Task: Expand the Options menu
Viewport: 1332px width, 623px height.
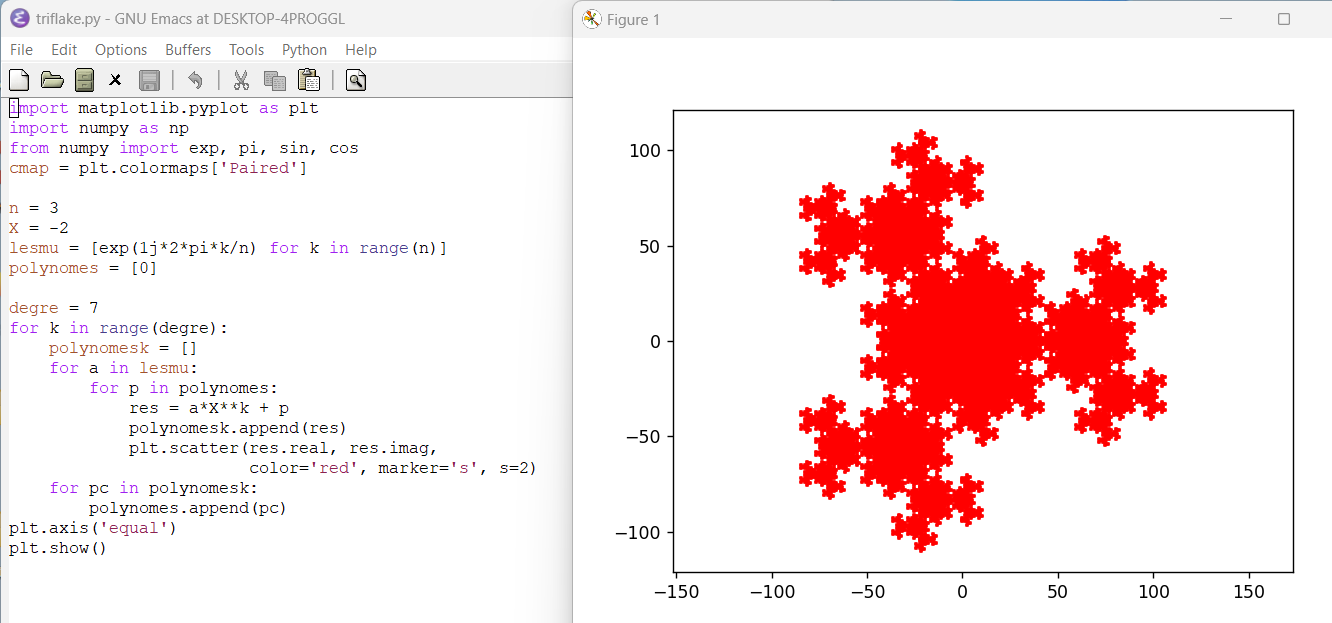Action: pos(121,50)
